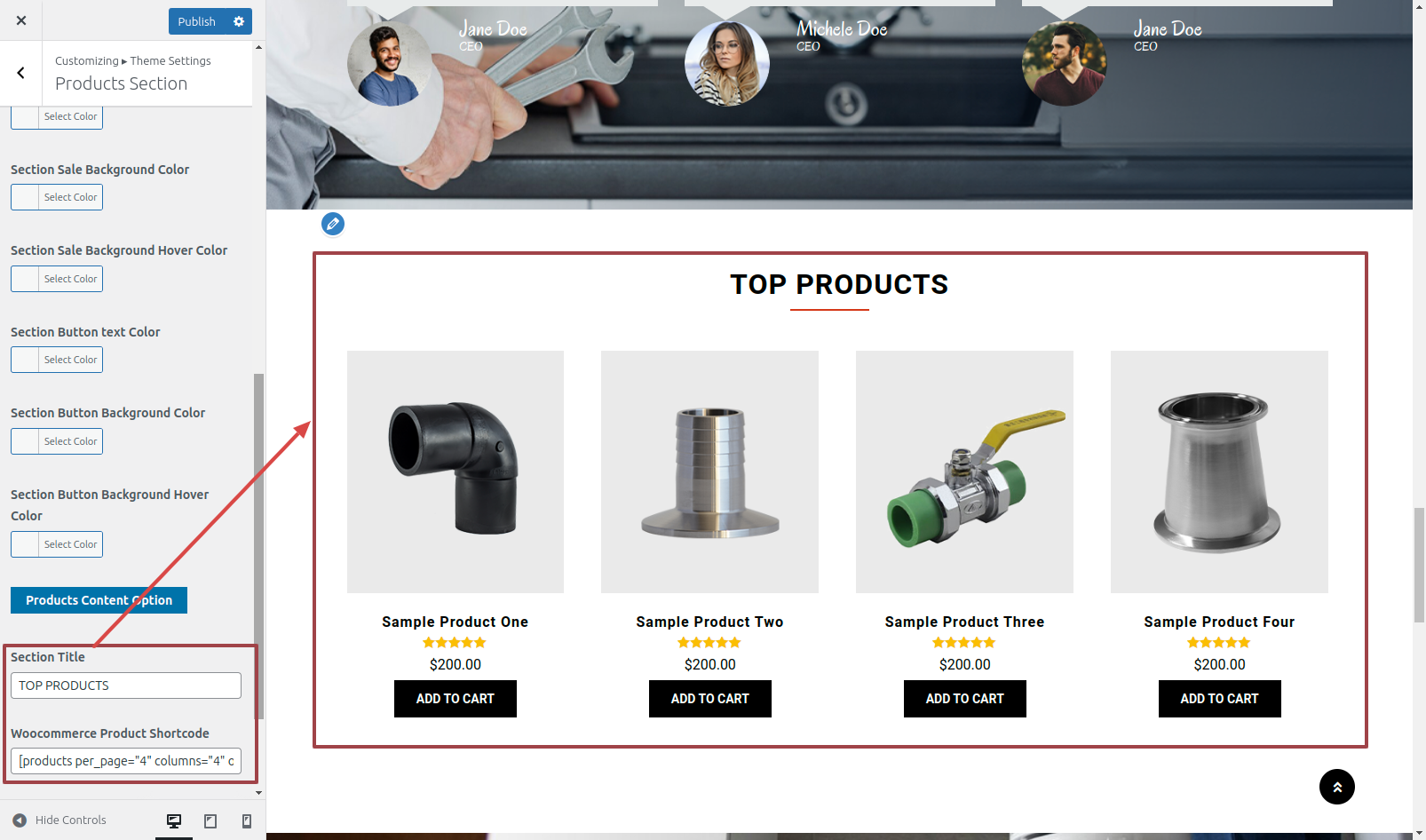Screen dimensions: 1426x840
Task: Switch to desktop preview device icon
Action: pyautogui.click(x=174, y=820)
